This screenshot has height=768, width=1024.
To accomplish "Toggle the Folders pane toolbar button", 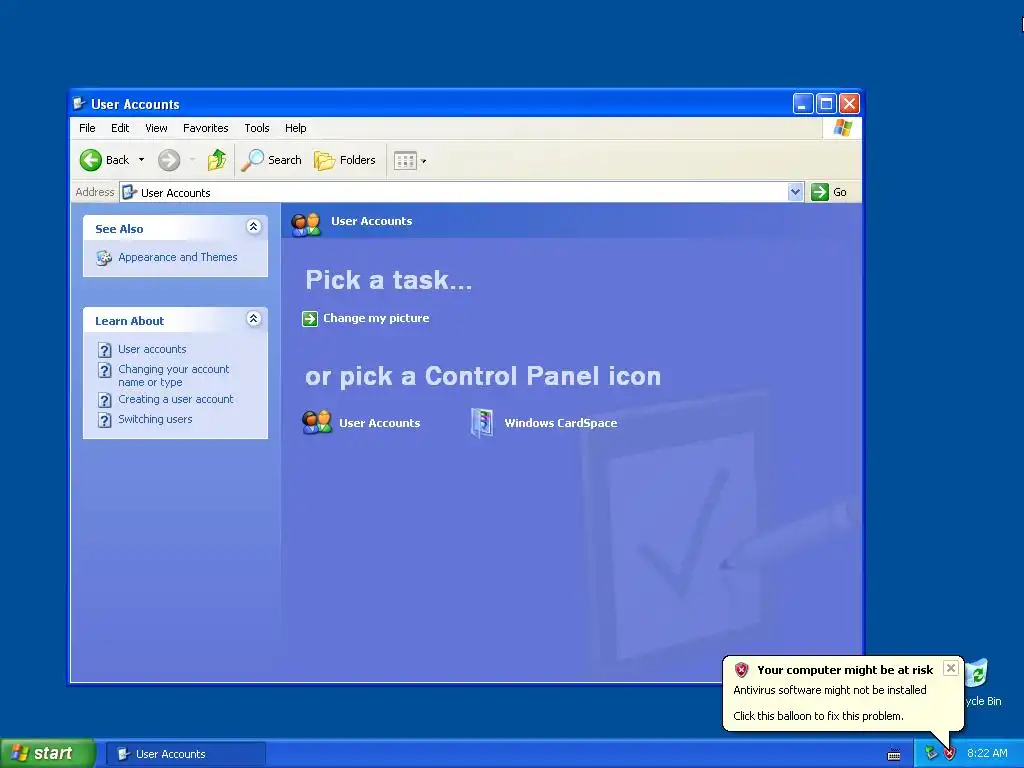I will pyautogui.click(x=345, y=160).
